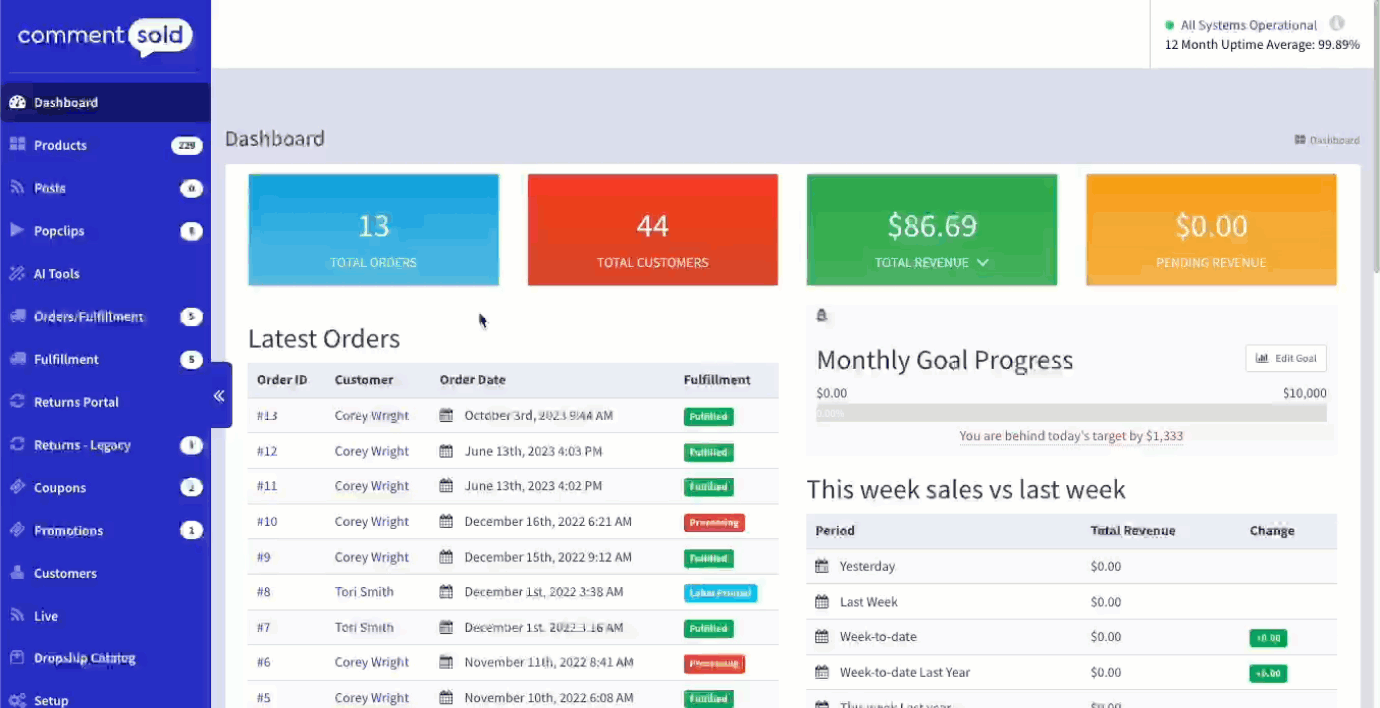The image size is (1380, 708).
Task: Click the Popclips play icon in sidebar
Action: (17, 230)
